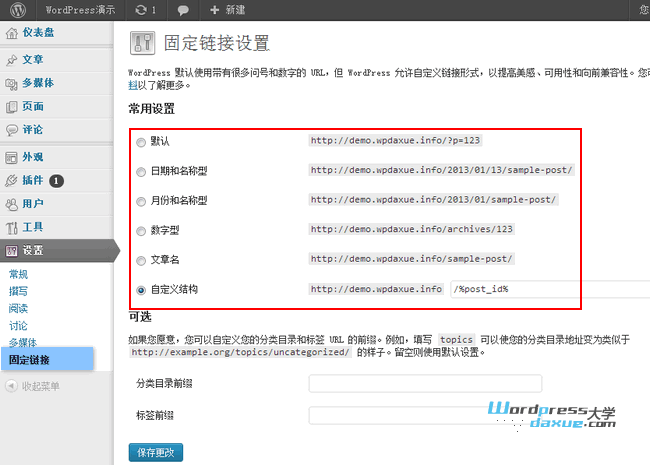This screenshot has width=650, height=465.
Task: Open the comments bubble icon in admin bar
Action: 183,9
